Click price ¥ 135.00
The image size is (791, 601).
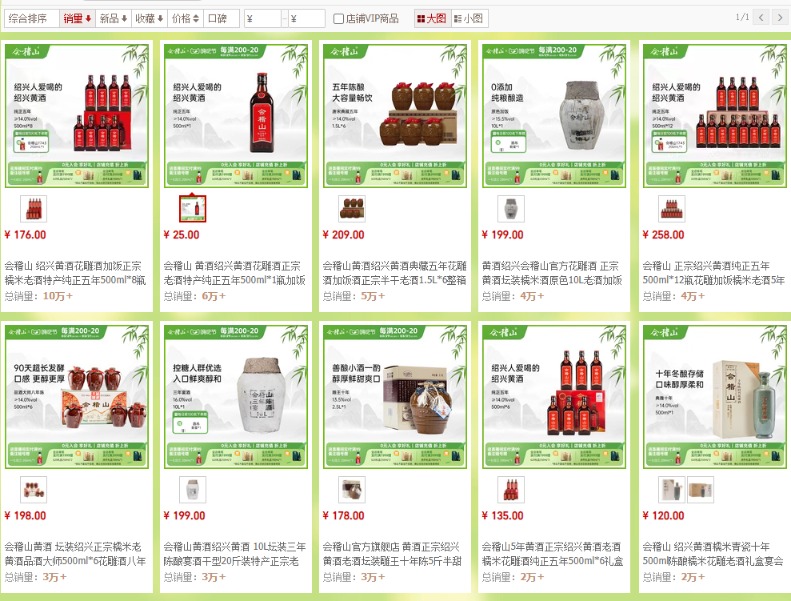click(x=502, y=516)
